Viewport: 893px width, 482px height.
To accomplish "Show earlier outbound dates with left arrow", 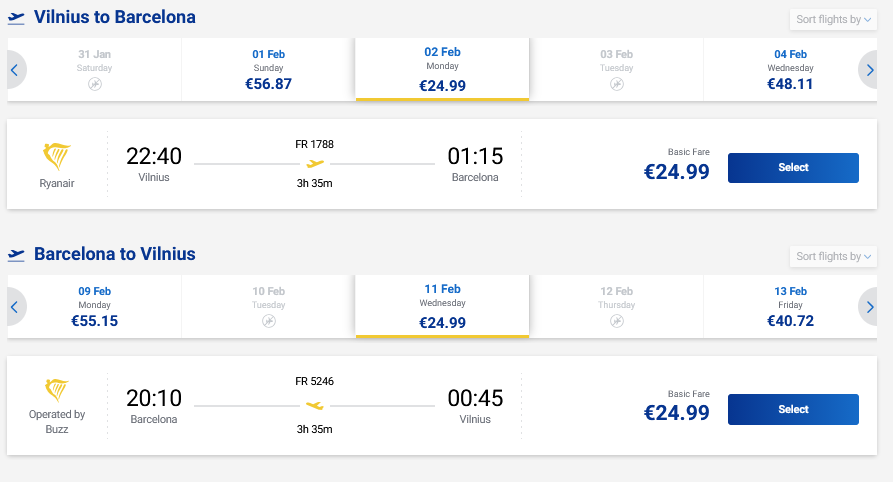I will [x=14, y=70].
